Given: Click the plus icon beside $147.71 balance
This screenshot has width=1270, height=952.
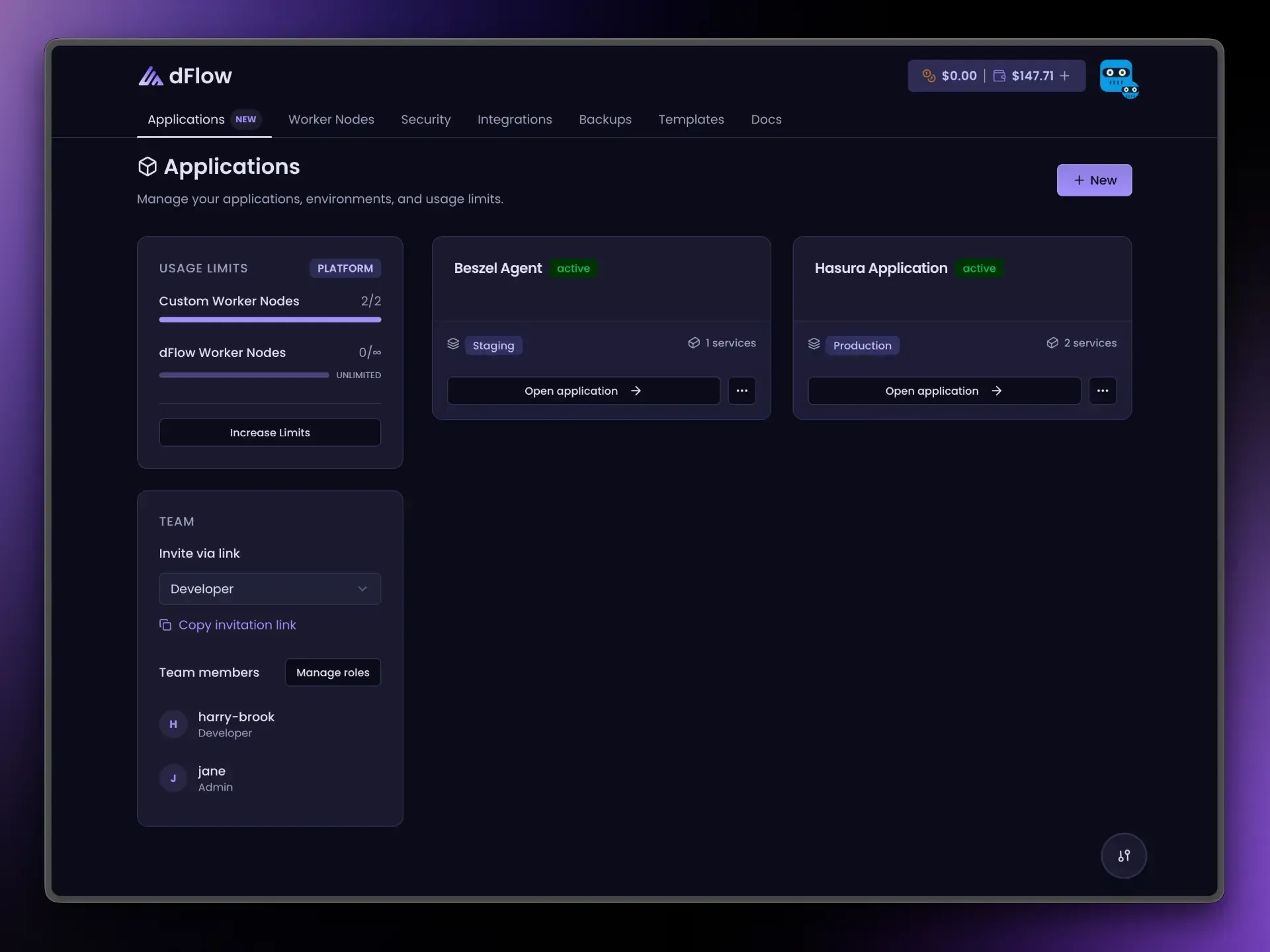Looking at the screenshot, I should pyautogui.click(x=1064, y=76).
